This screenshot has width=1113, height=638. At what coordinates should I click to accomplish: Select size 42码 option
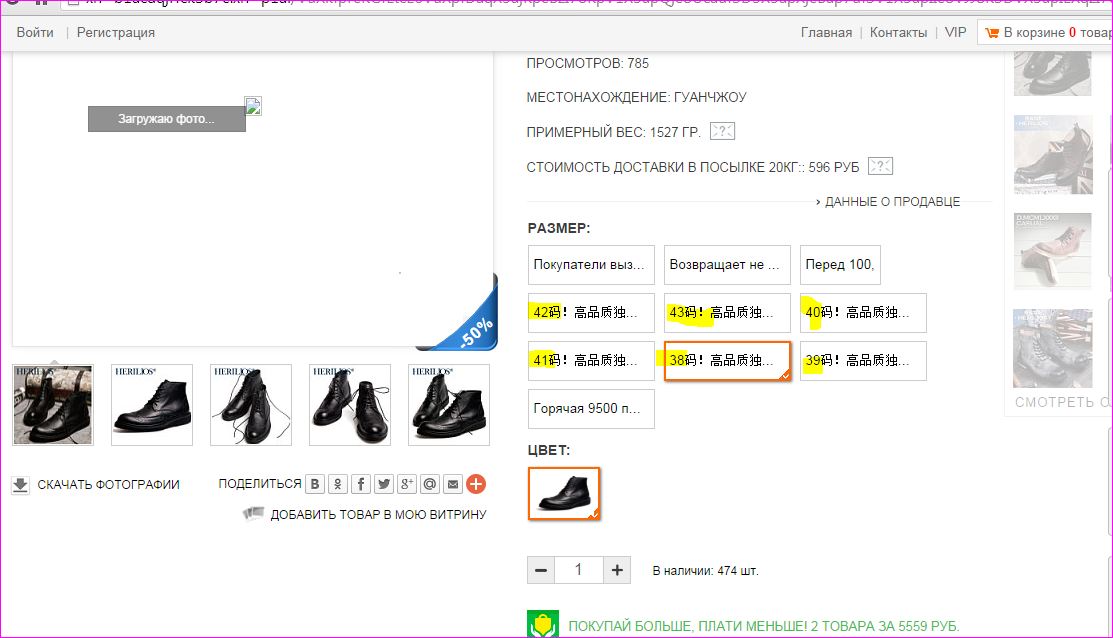click(591, 313)
